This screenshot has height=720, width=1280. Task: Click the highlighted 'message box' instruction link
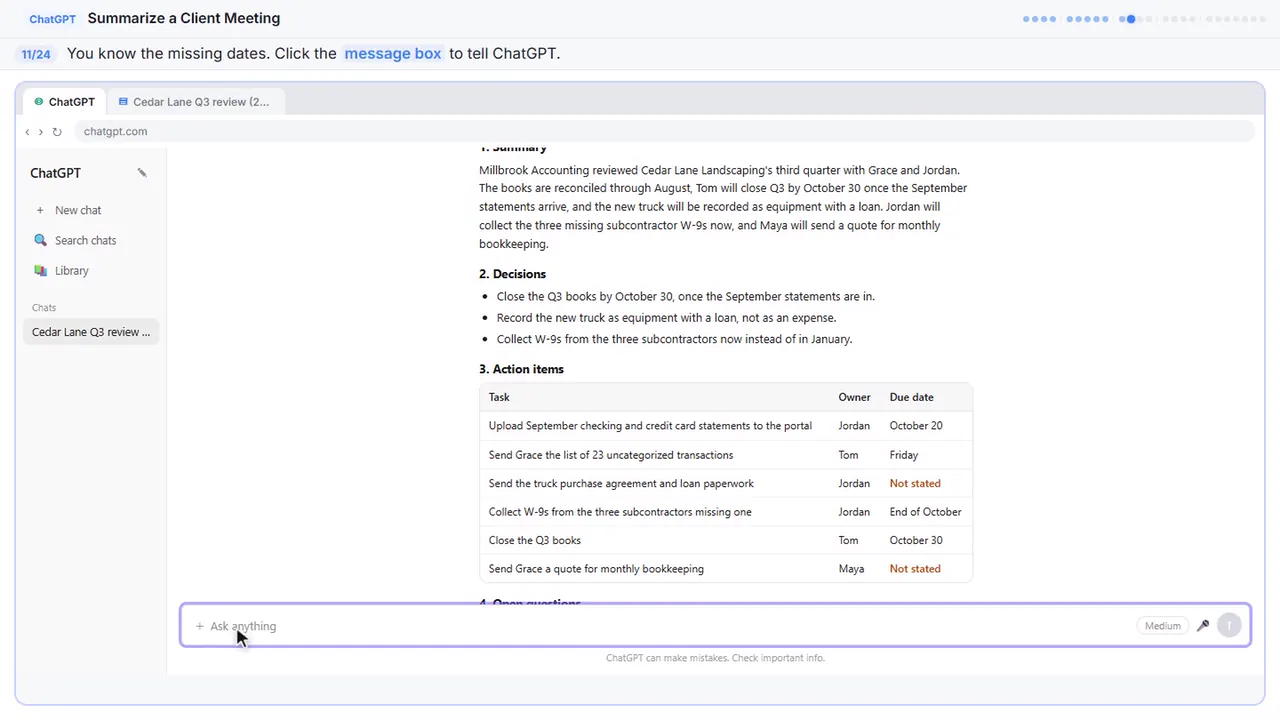(x=392, y=54)
